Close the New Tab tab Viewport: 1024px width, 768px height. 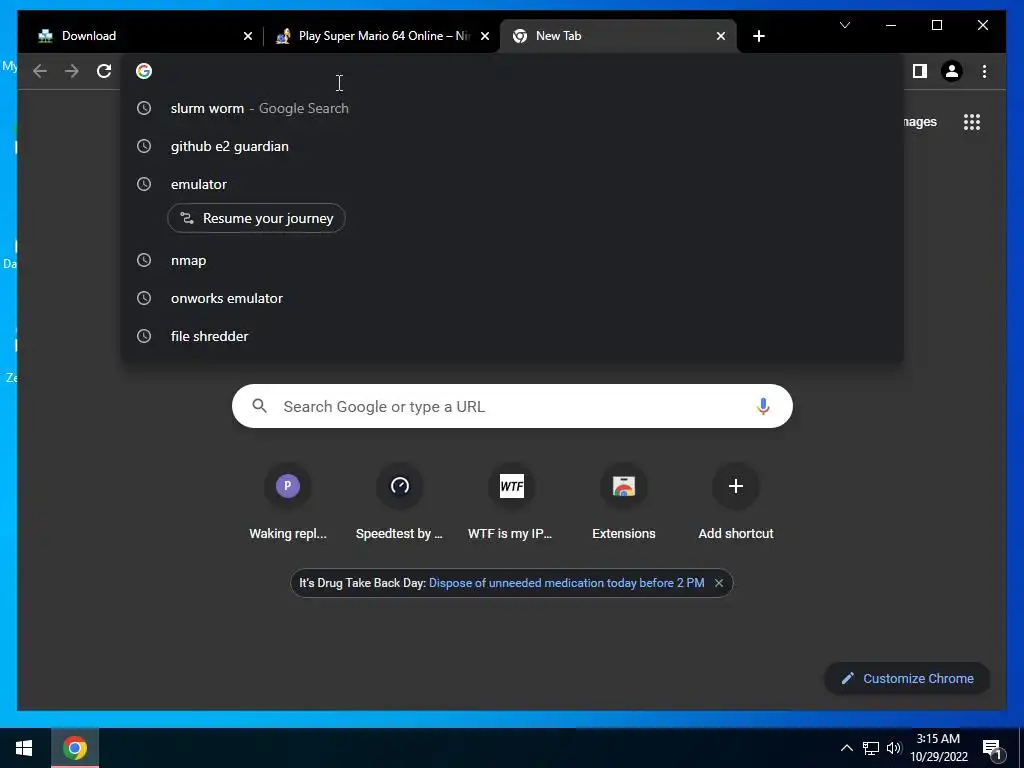721,36
